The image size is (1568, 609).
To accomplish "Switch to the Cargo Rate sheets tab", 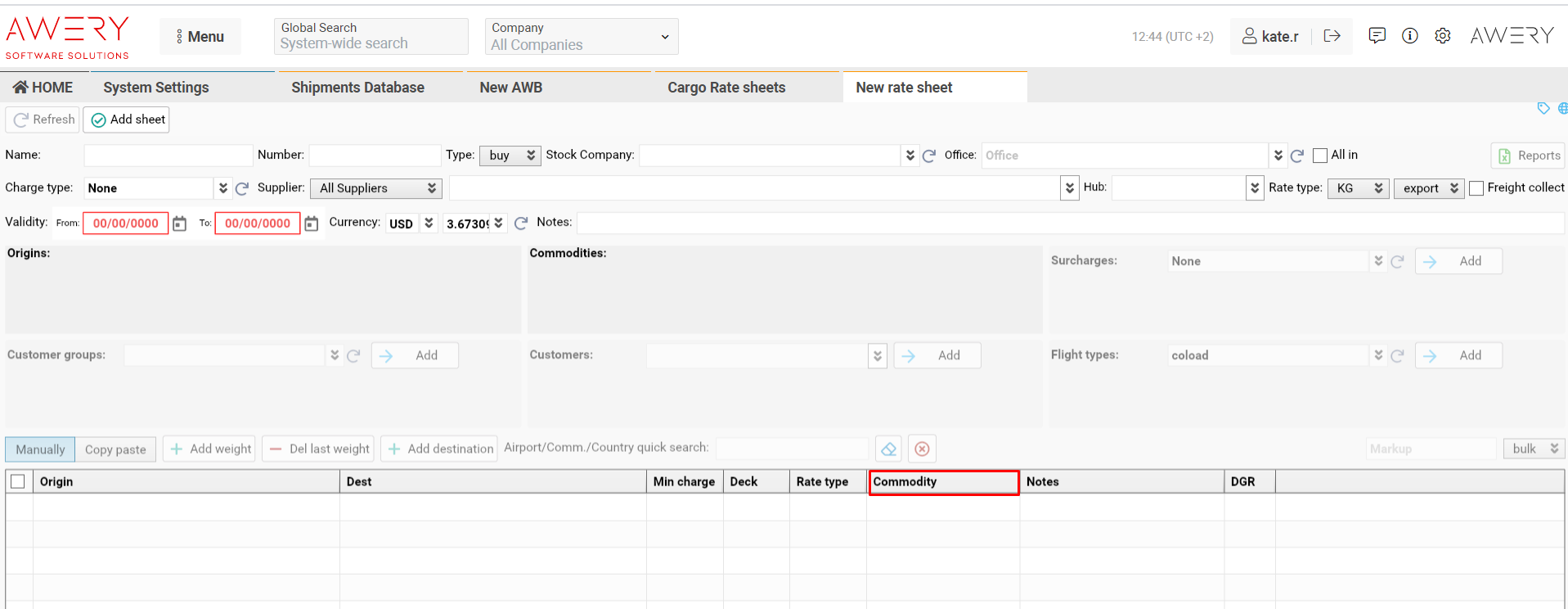I will click(726, 88).
